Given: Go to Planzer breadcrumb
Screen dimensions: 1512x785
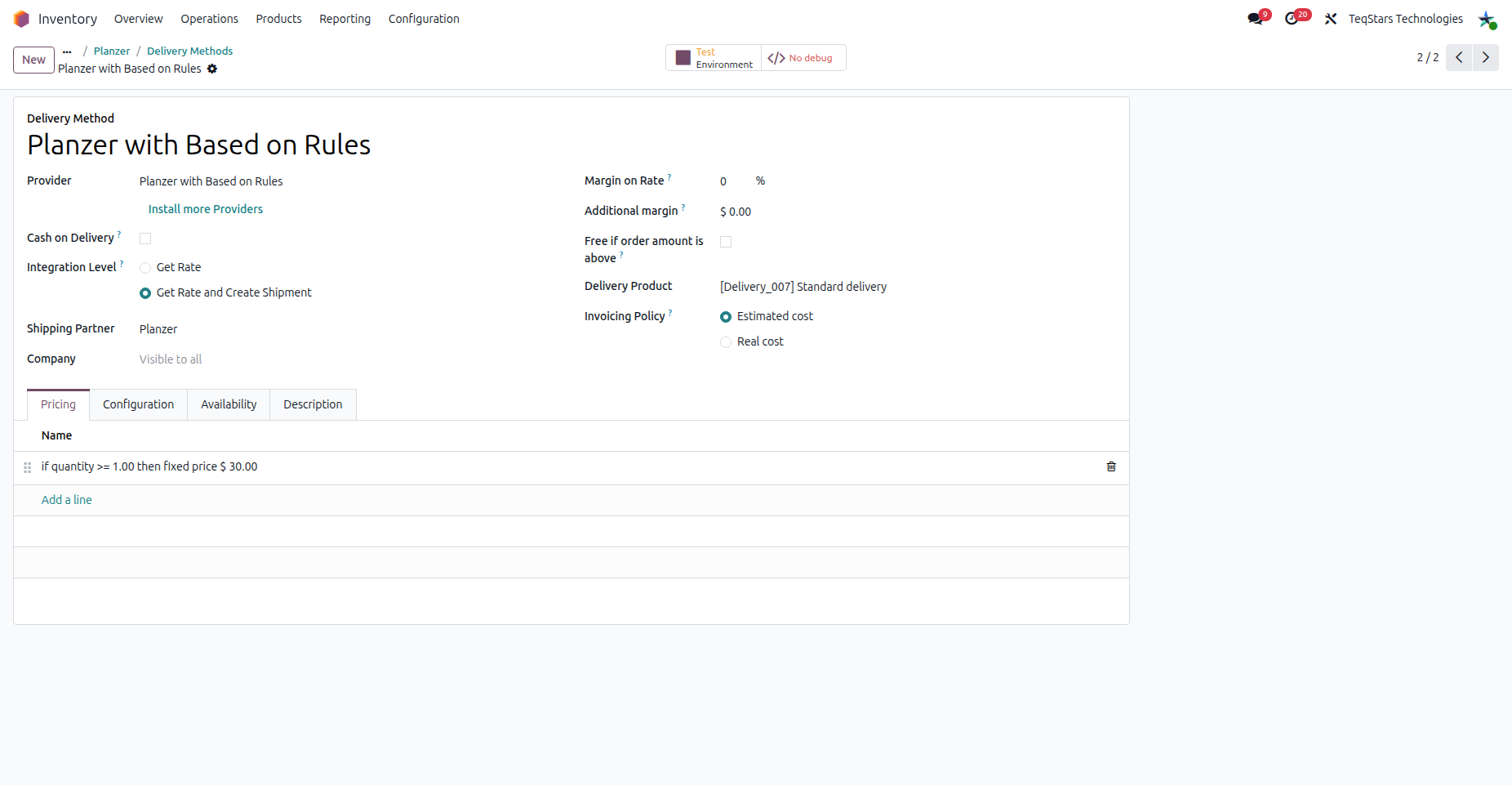Looking at the screenshot, I should [x=112, y=51].
